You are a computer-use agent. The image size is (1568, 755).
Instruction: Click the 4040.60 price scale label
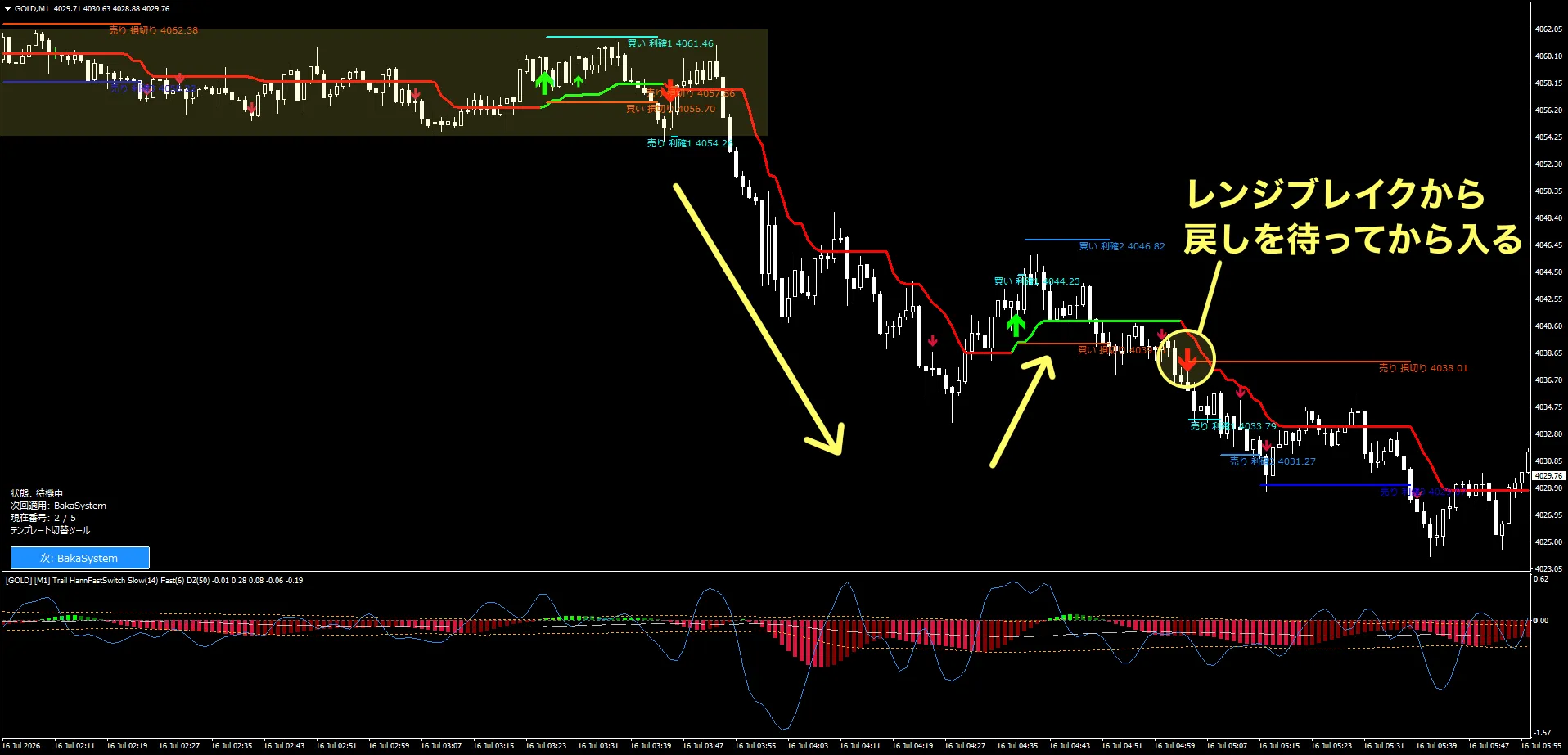click(x=1548, y=326)
